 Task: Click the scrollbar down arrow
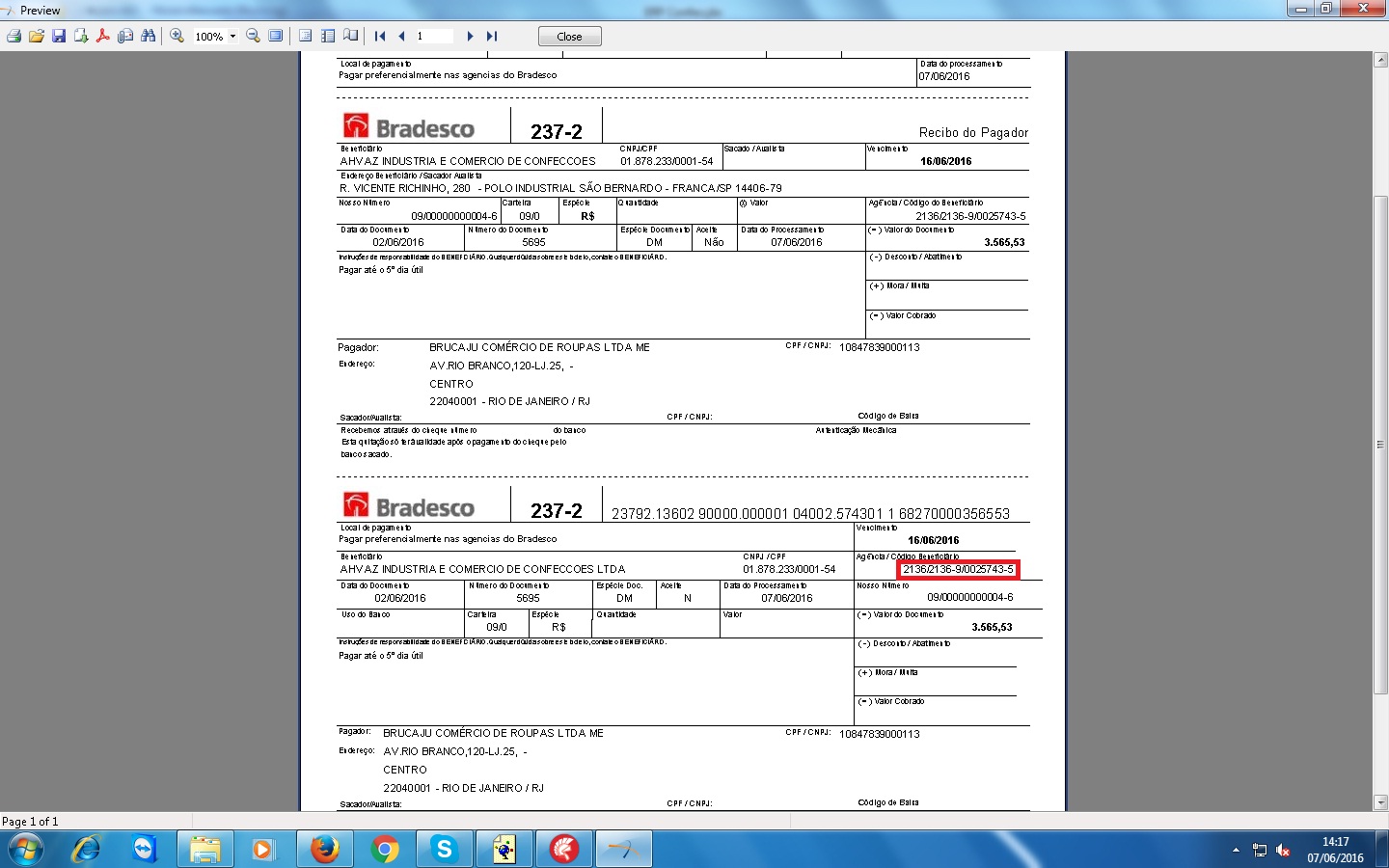[x=1380, y=802]
